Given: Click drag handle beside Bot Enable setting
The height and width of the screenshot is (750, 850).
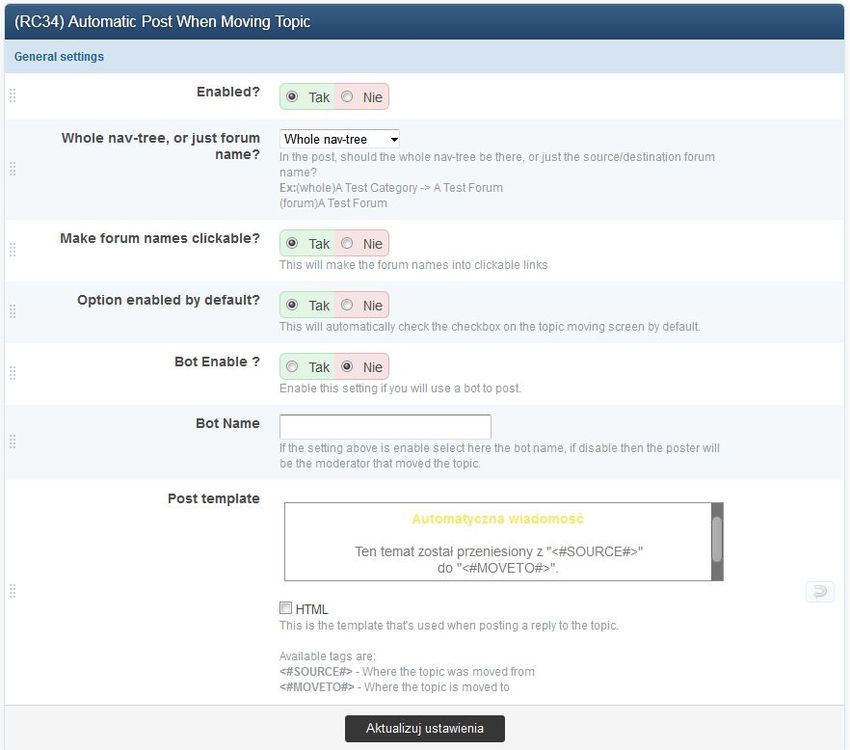Looking at the screenshot, I should 13,373.
